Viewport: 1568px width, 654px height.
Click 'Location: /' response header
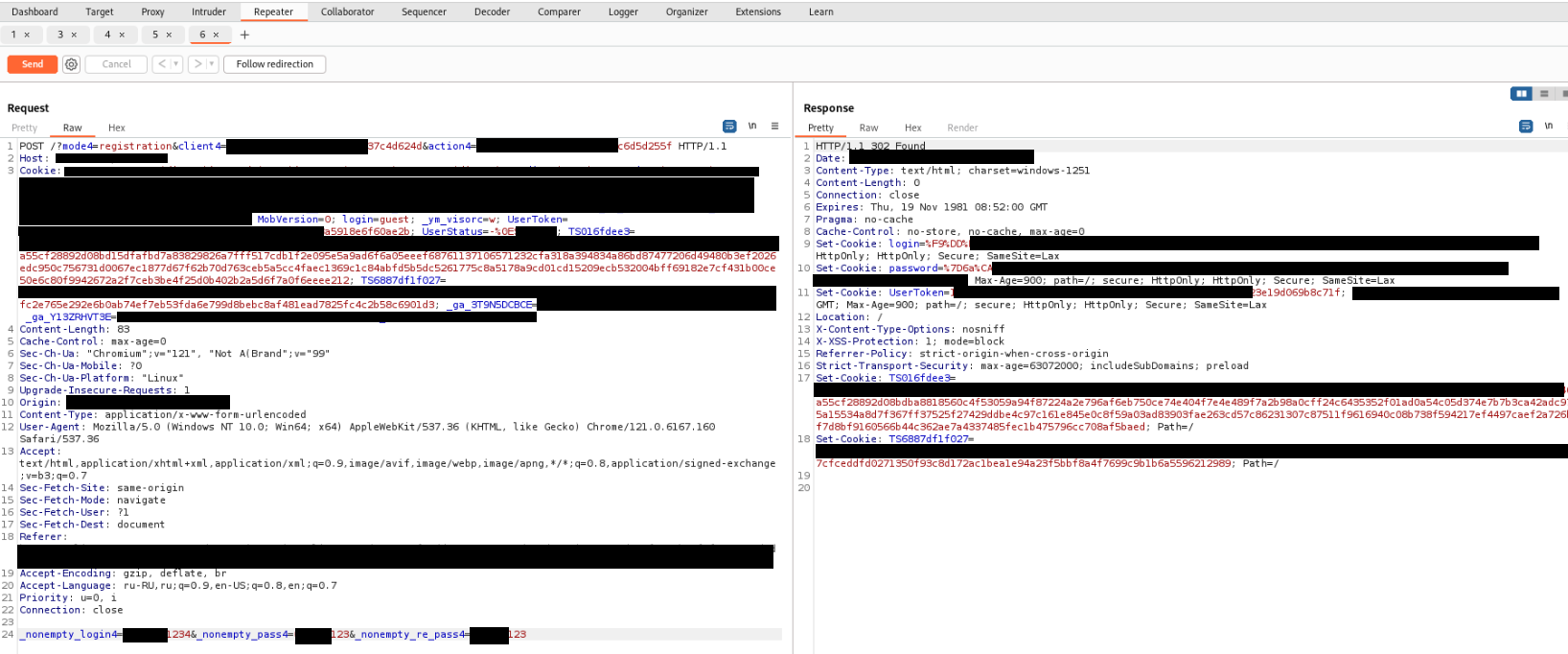click(849, 316)
